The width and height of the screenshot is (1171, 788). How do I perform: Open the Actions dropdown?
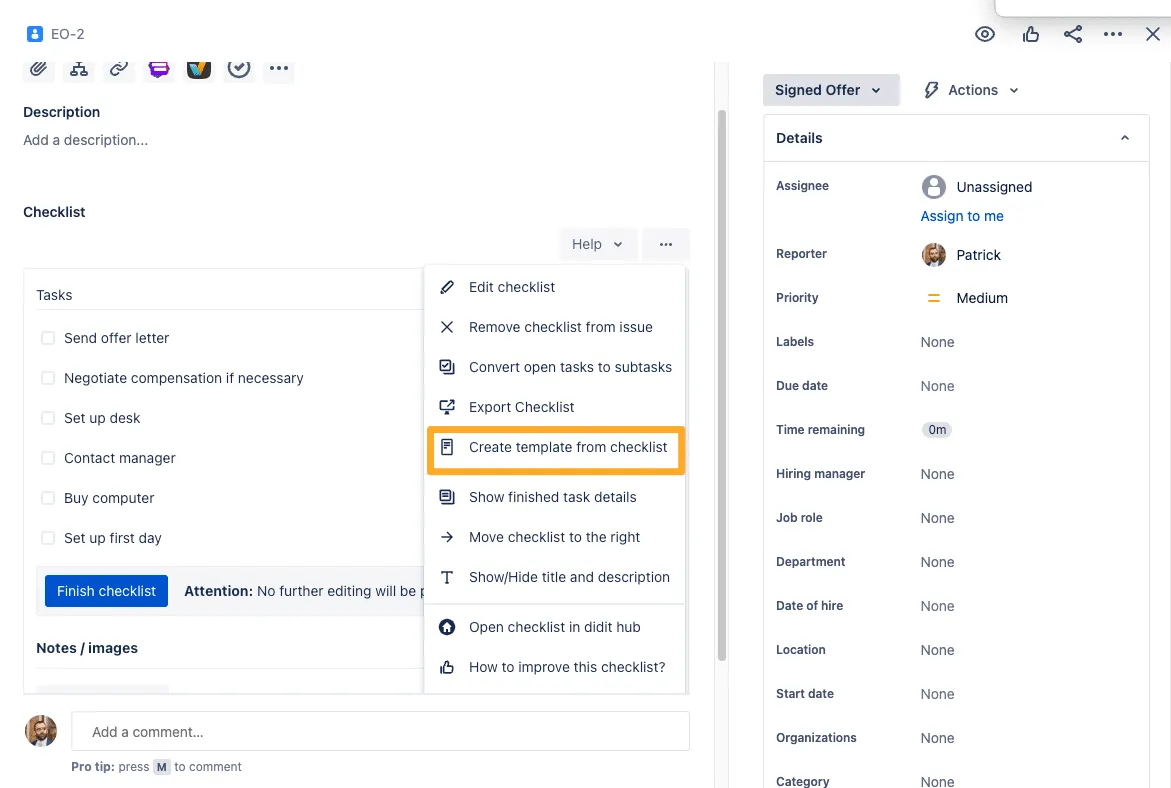pyautogui.click(x=972, y=90)
